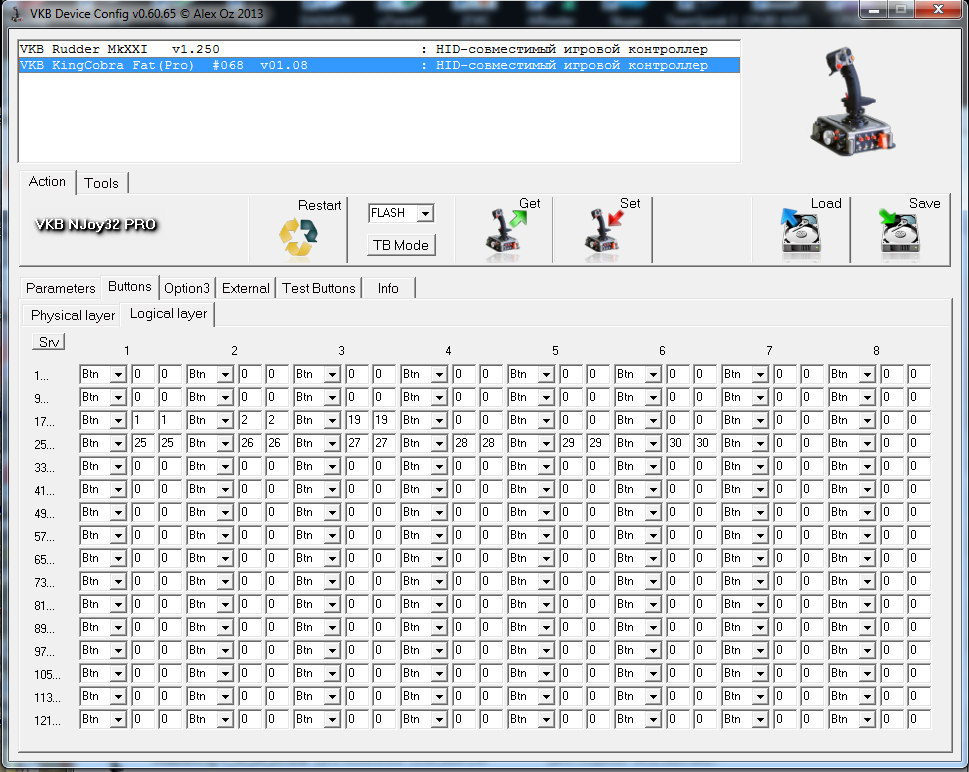
Task: Switch to the Test Buttons tab
Action: [319, 288]
